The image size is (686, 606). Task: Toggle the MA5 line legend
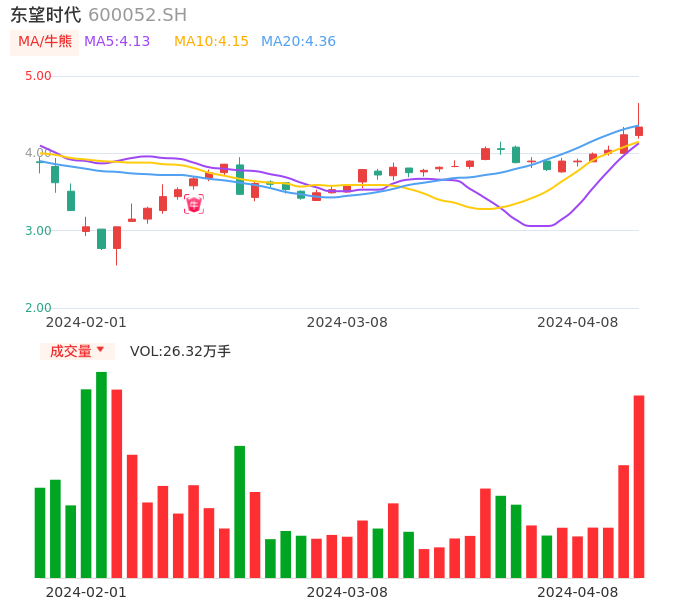[x=117, y=42]
